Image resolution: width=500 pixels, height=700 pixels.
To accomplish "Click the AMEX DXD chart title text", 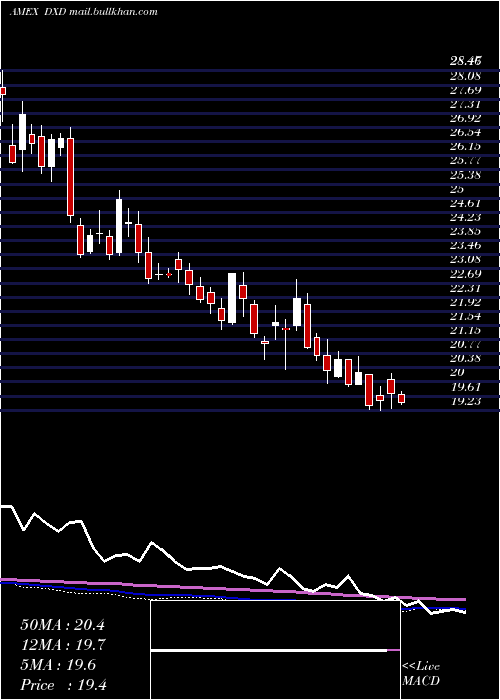I will coord(83,12).
